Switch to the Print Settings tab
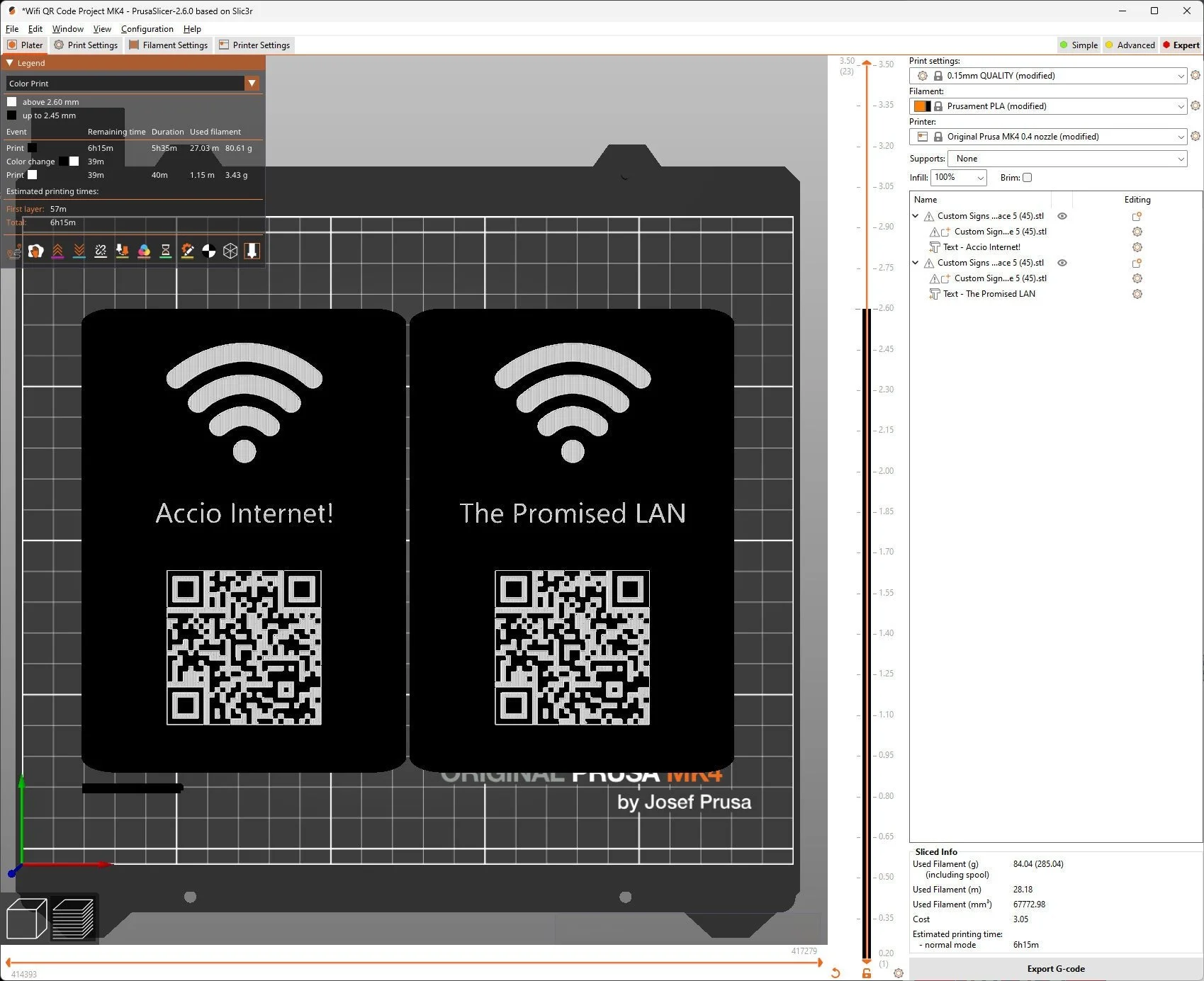The width and height of the screenshot is (1204, 981). point(86,45)
